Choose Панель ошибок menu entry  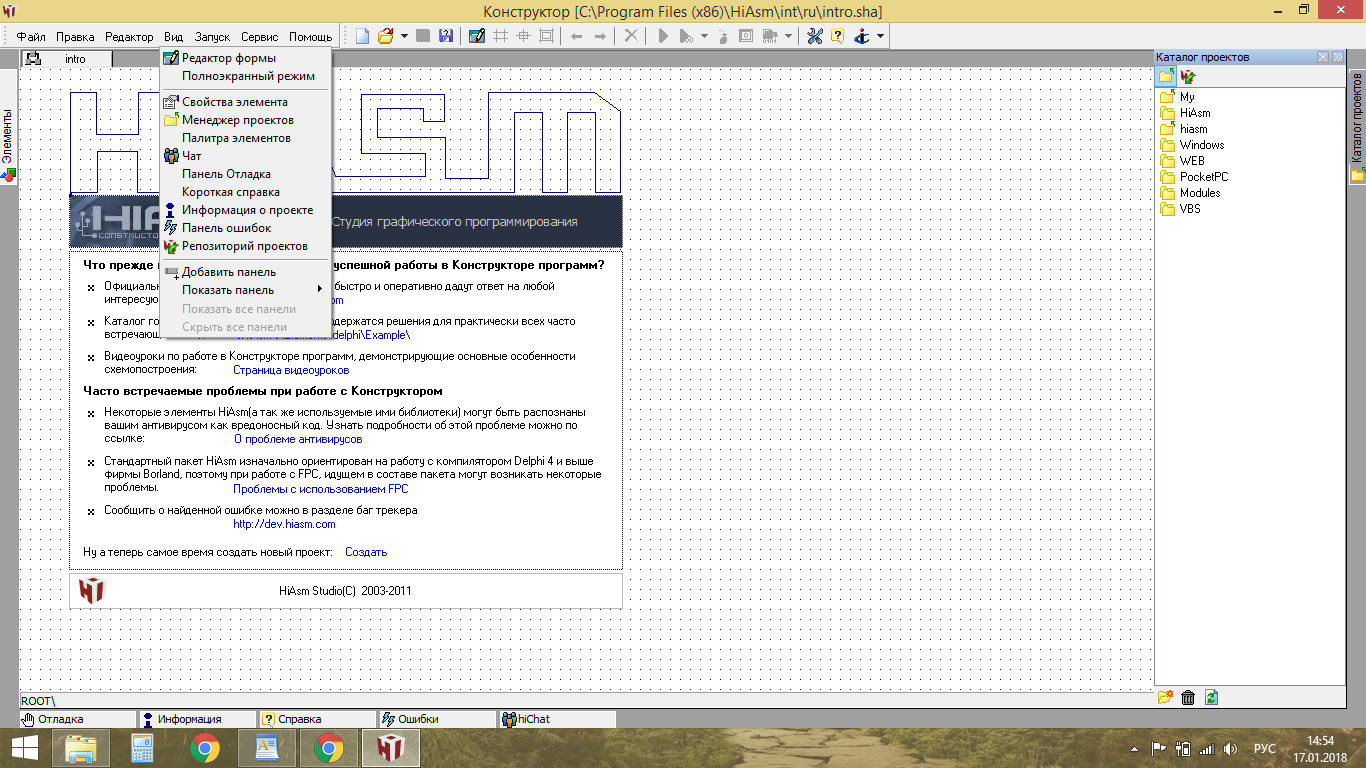[x=245, y=228]
